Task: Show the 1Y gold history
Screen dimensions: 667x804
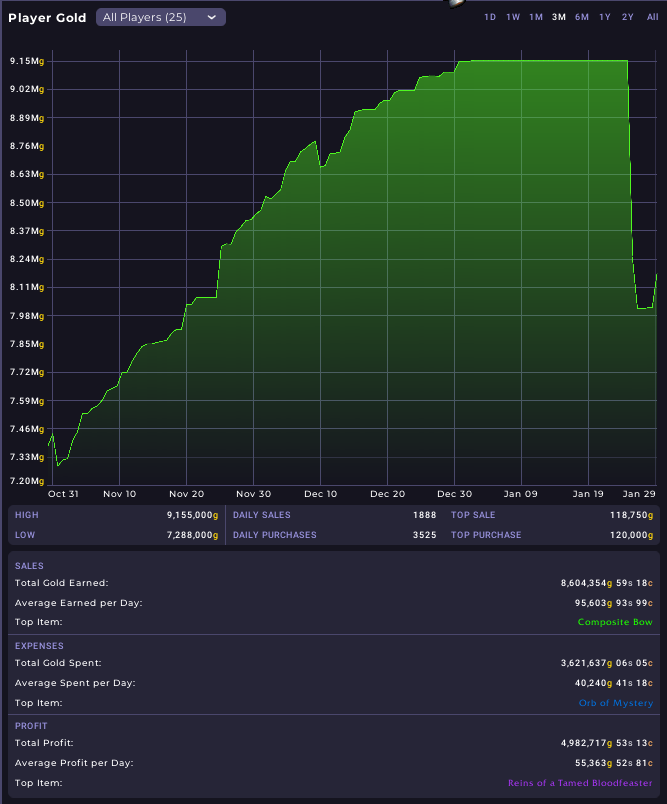Action: coord(605,17)
